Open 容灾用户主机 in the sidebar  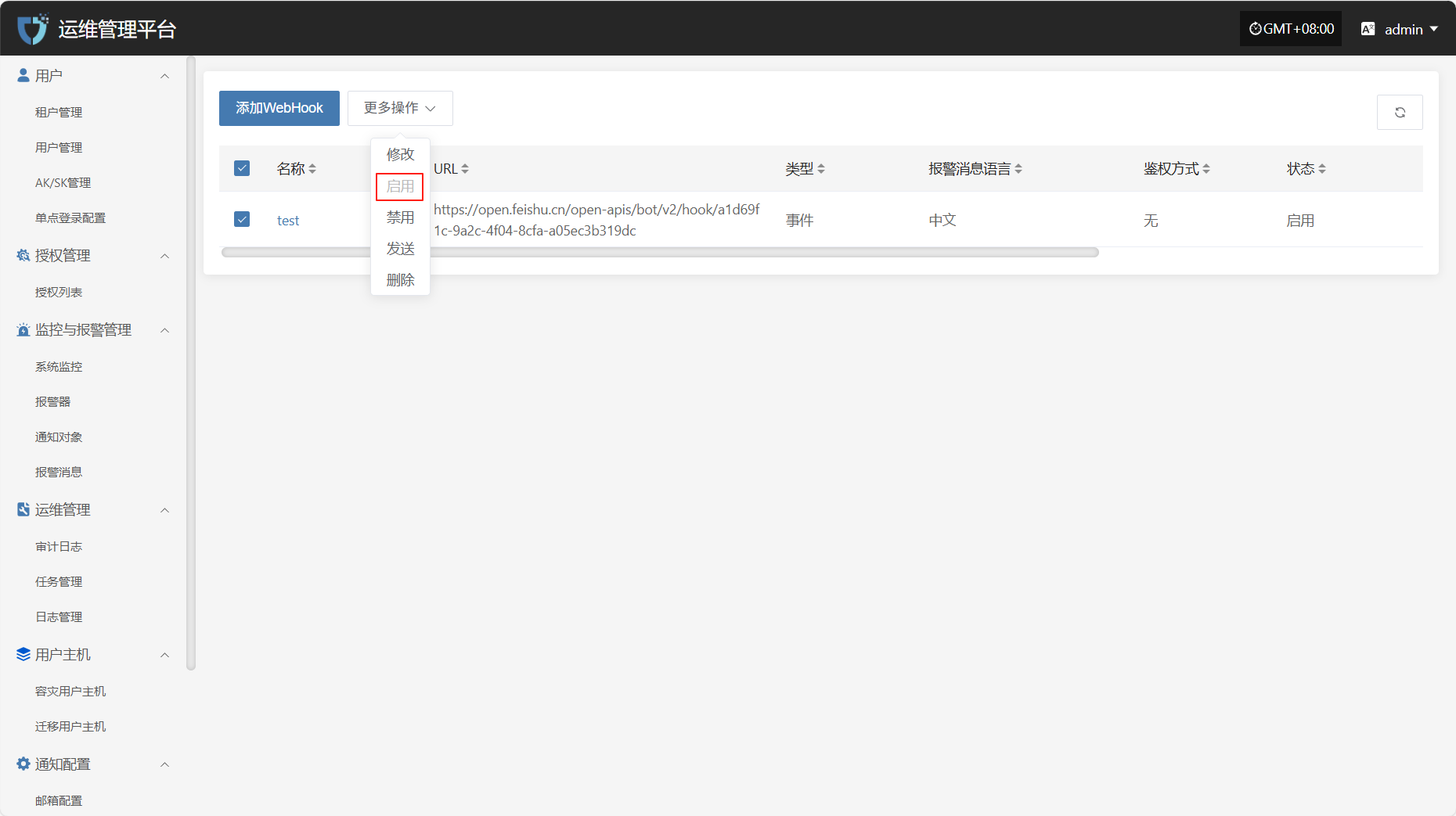click(x=70, y=691)
